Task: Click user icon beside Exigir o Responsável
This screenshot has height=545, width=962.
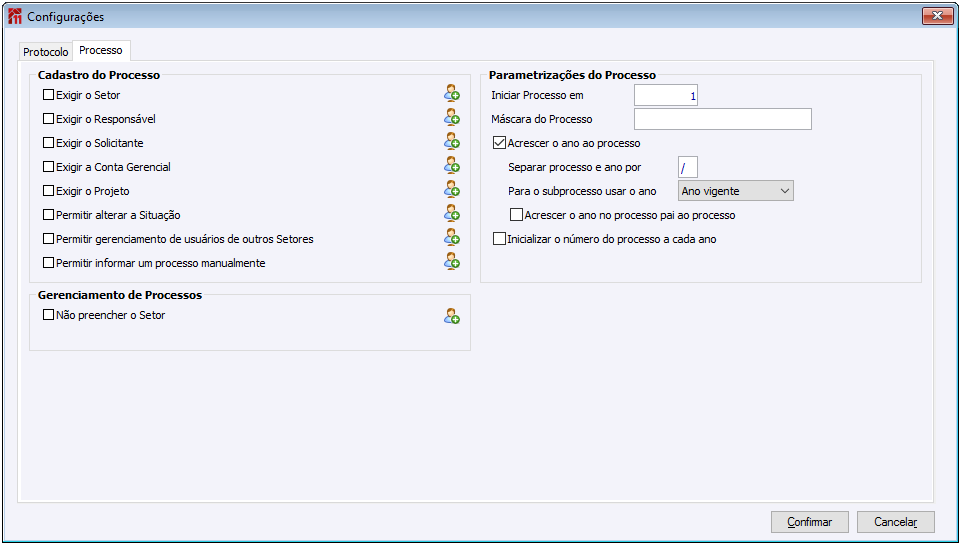Action: (x=452, y=118)
